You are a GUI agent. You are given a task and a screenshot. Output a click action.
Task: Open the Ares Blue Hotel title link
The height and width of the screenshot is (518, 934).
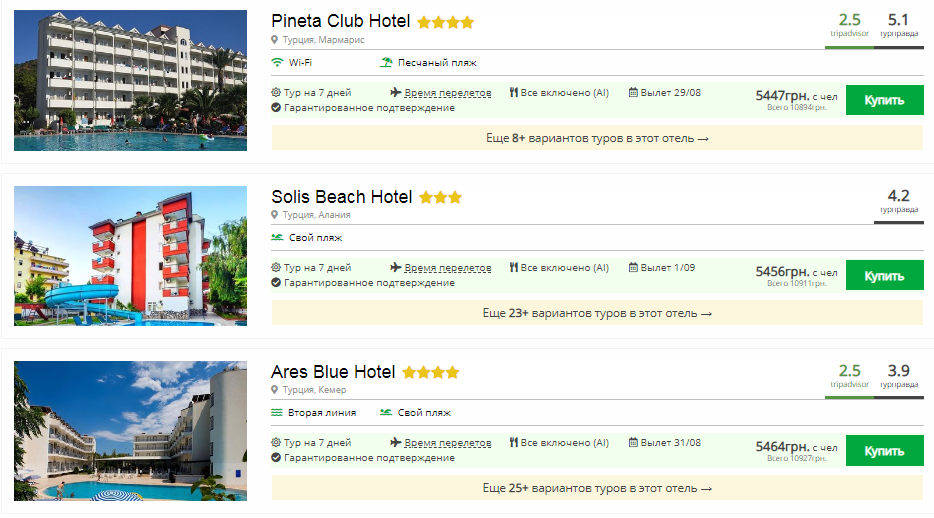333,372
